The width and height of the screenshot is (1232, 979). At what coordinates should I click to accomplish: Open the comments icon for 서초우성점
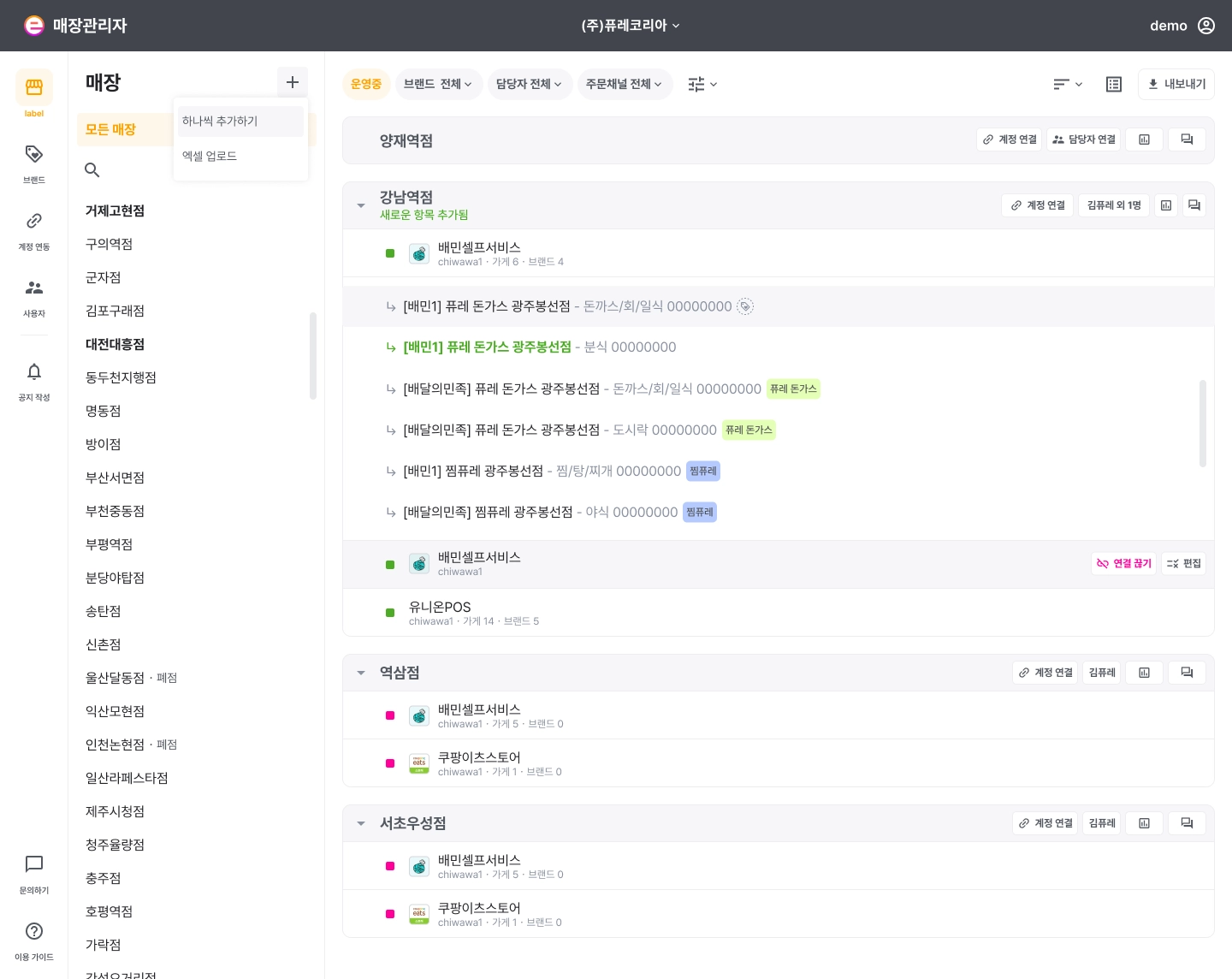click(x=1187, y=823)
